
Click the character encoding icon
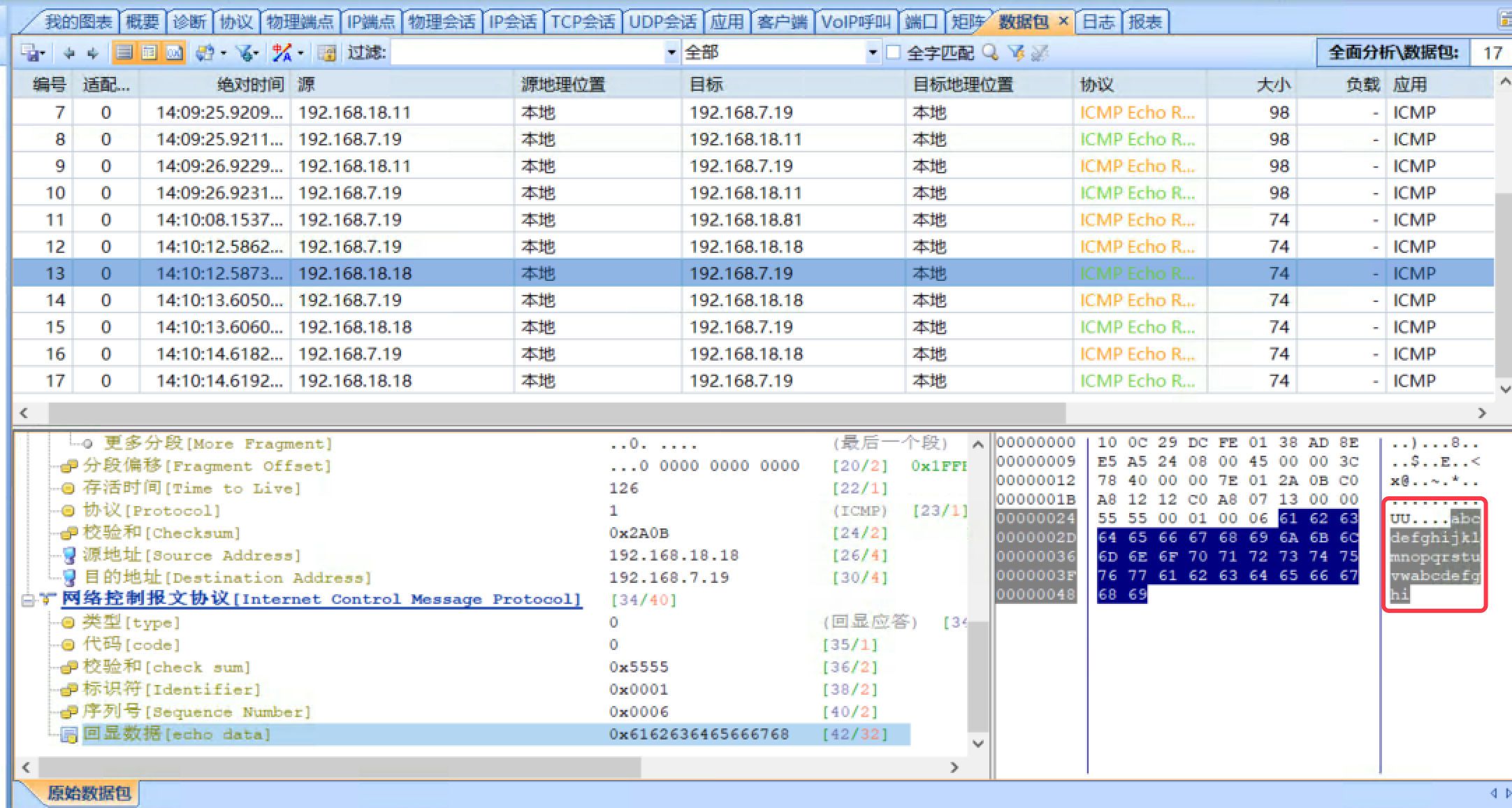click(x=282, y=53)
